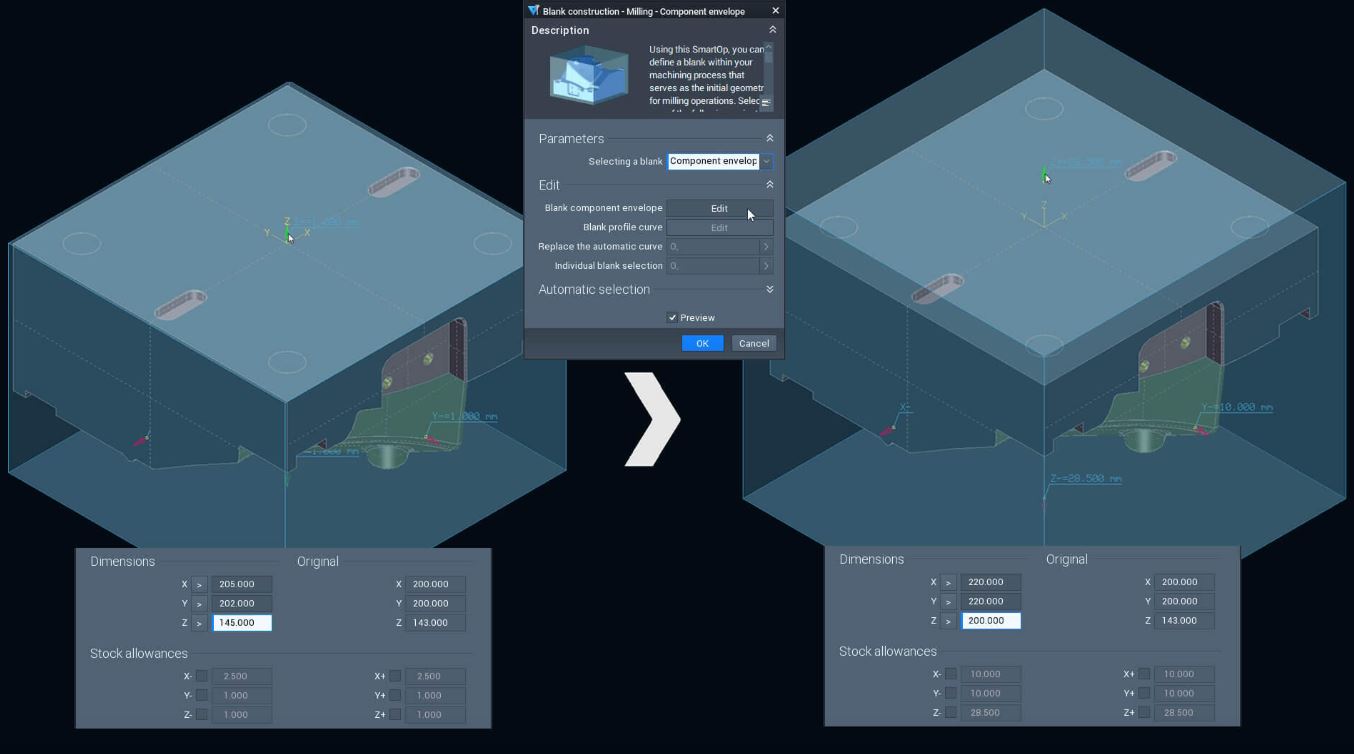Click the arrow button beside Z 145.000

(x=199, y=623)
